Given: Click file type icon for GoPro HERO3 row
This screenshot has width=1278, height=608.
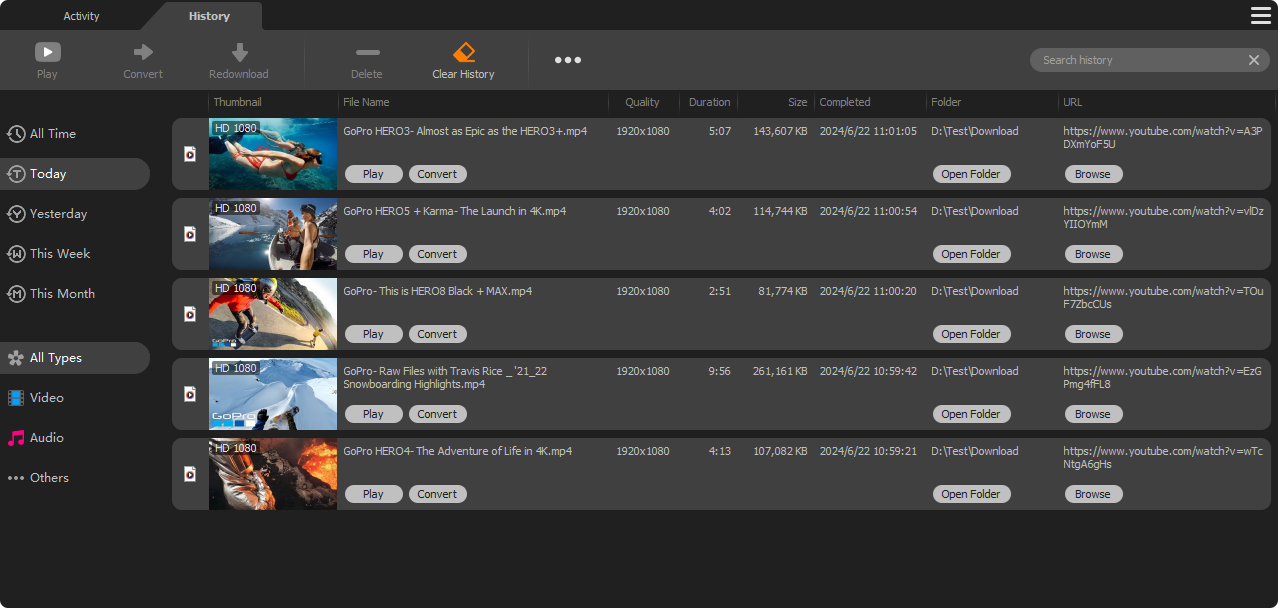Looking at the screenshot, I should pos(190,154).
